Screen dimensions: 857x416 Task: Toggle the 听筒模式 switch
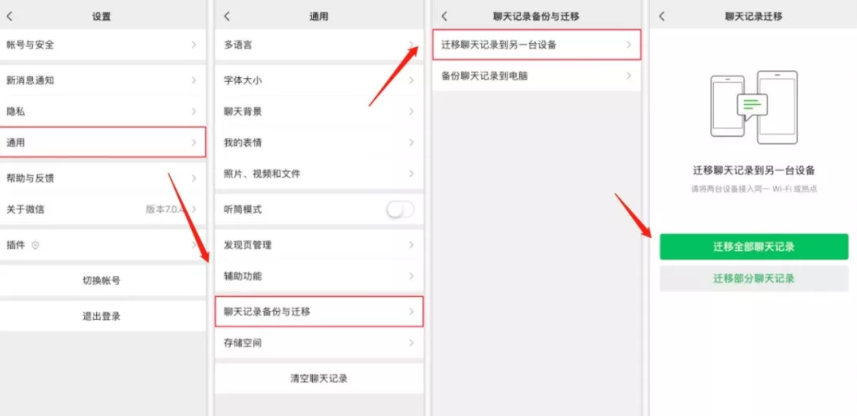(x=400, y=209)
